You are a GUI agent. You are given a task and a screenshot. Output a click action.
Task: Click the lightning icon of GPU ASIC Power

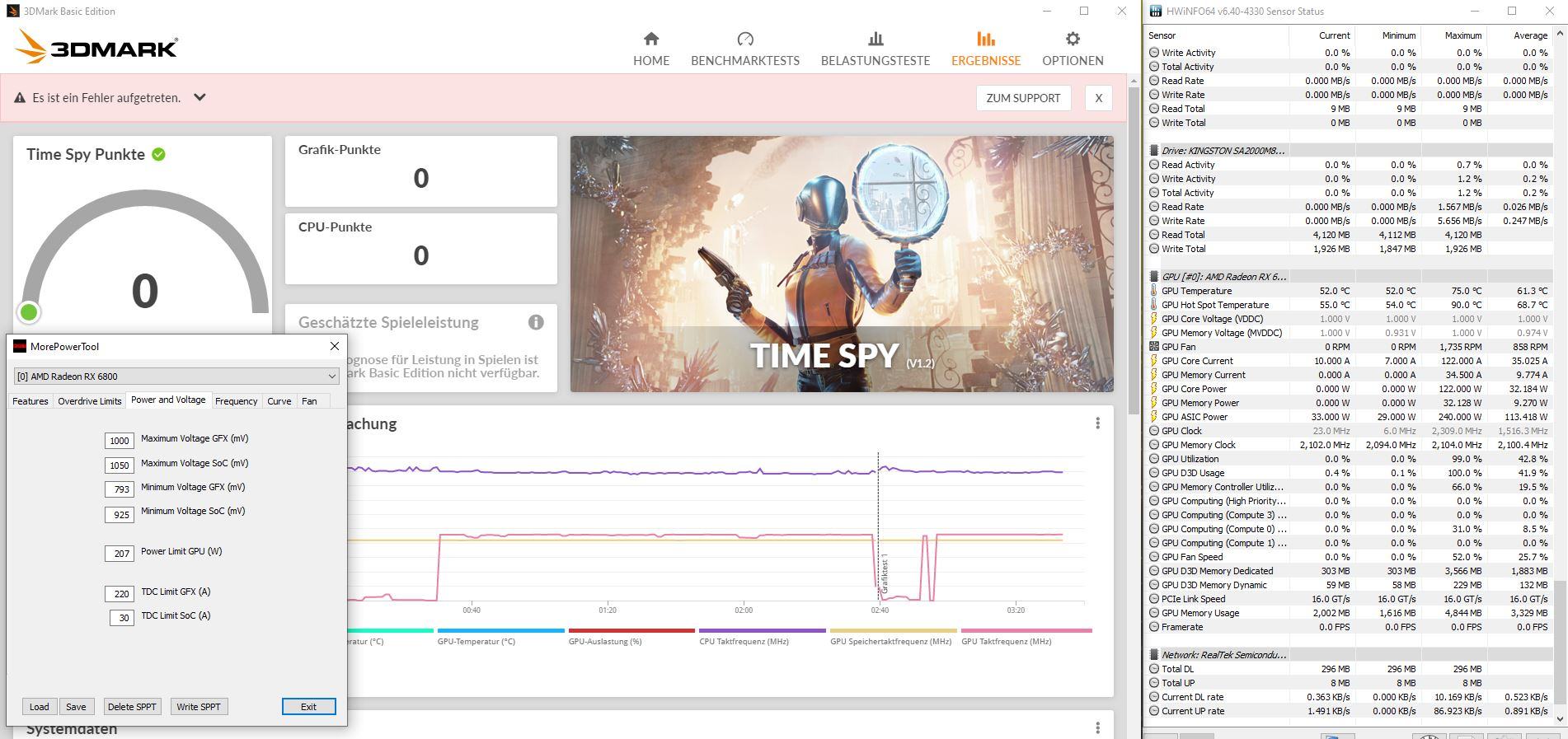(1154, 417)
